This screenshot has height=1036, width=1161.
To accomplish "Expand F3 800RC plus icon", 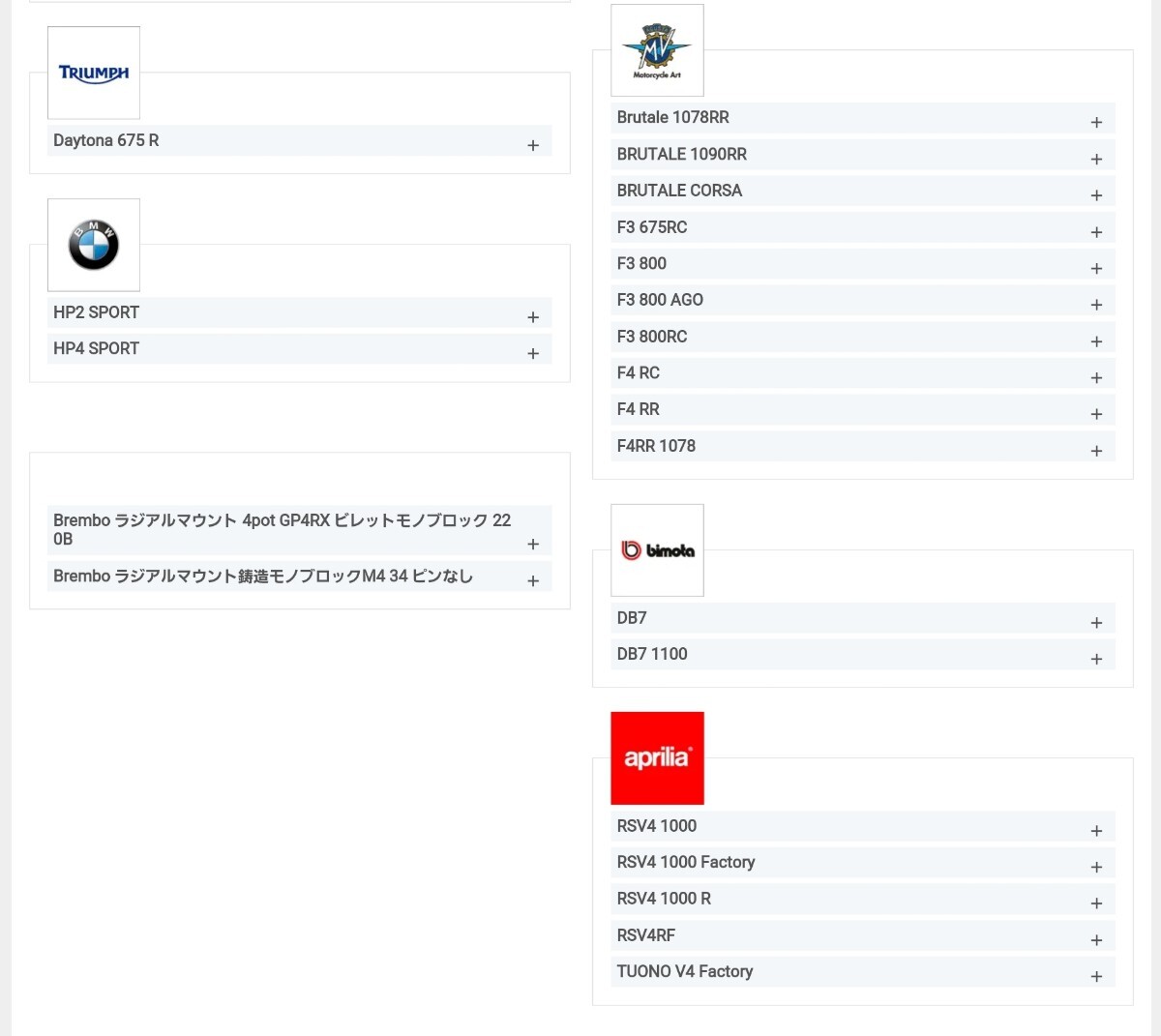I will coord(1096,341).
